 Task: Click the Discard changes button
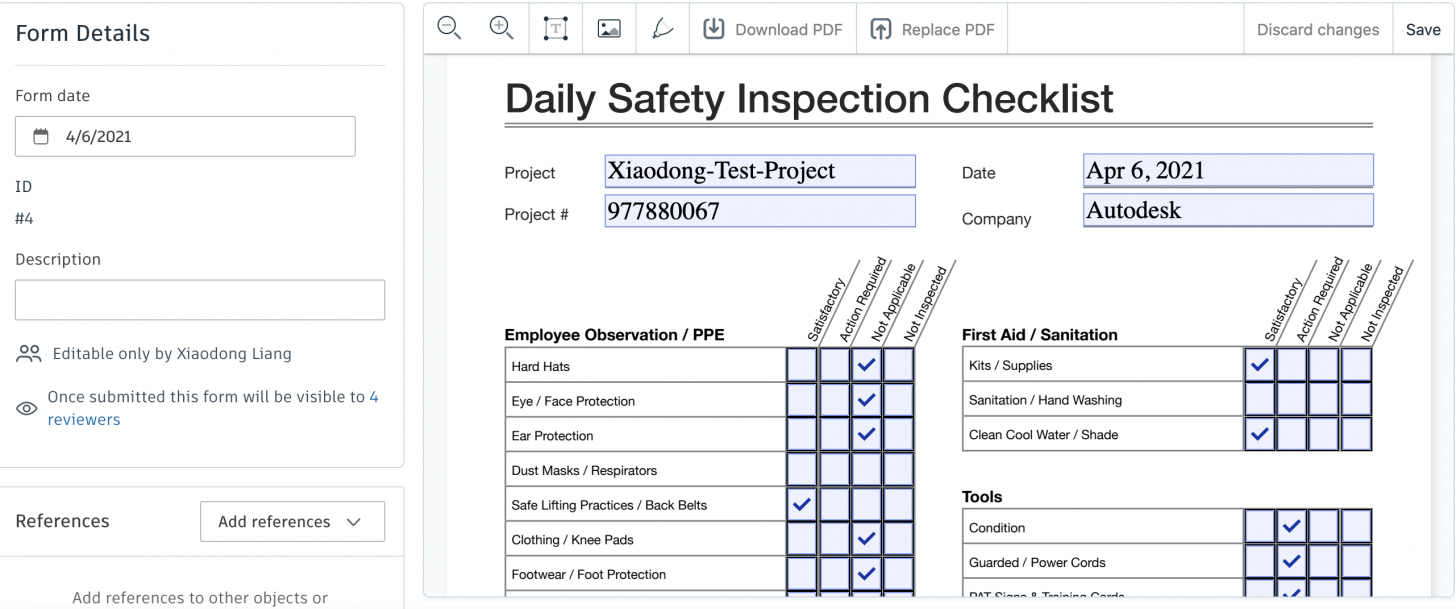click(1317, 29)
